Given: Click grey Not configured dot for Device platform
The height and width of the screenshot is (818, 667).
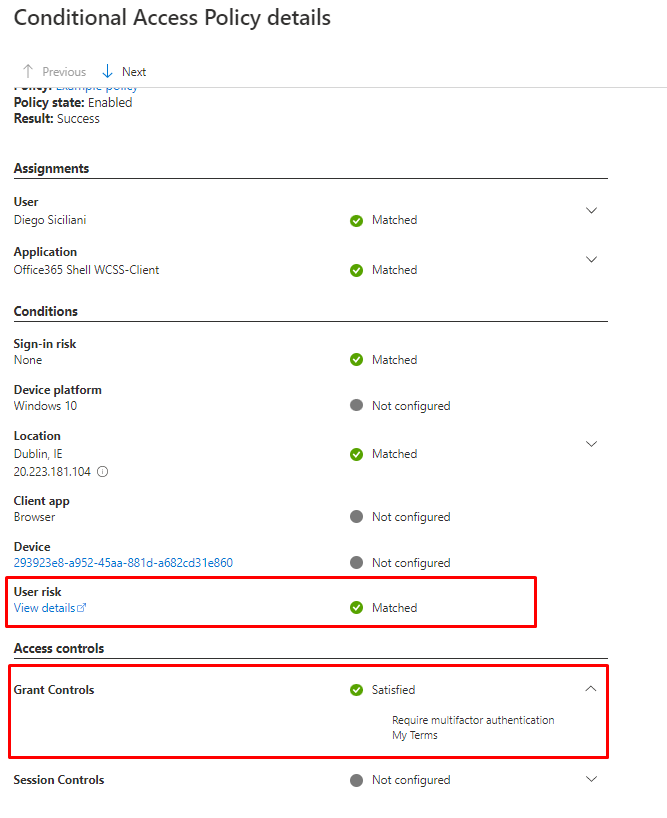Looking at the screenshot, I should pyautogui.click(x=356, y=406).
